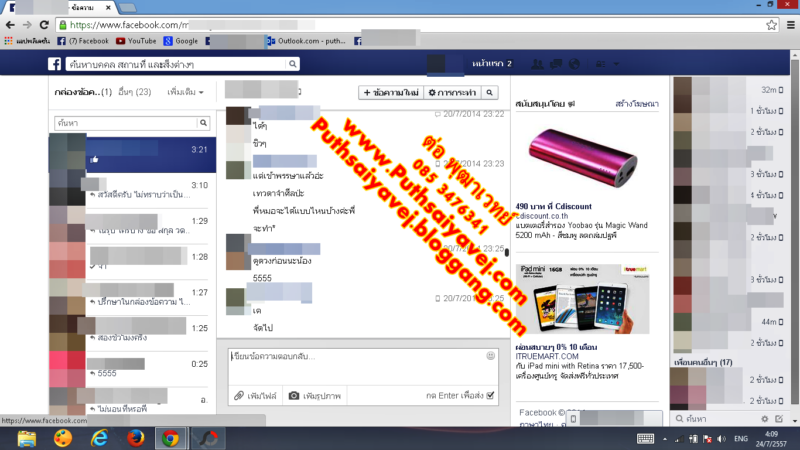This screenshot has width=800, height=450.
Task: Open the conversation timed 1:28
Action: click(x=133, y=261)
